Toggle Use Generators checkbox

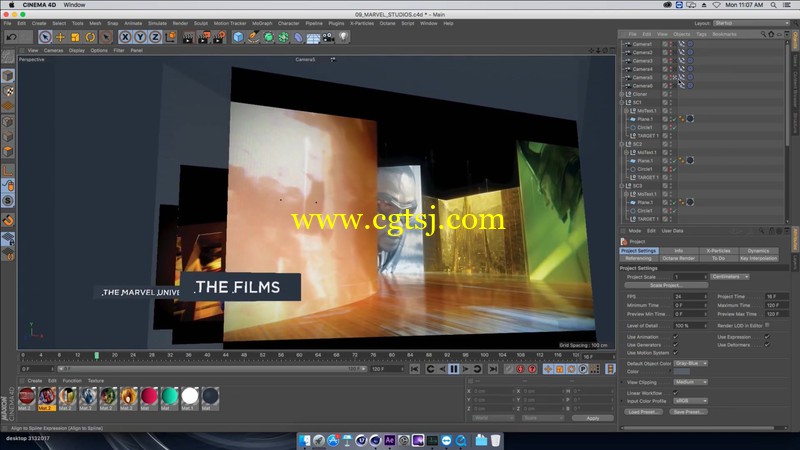pyautogui.click(x=676, y=345)
